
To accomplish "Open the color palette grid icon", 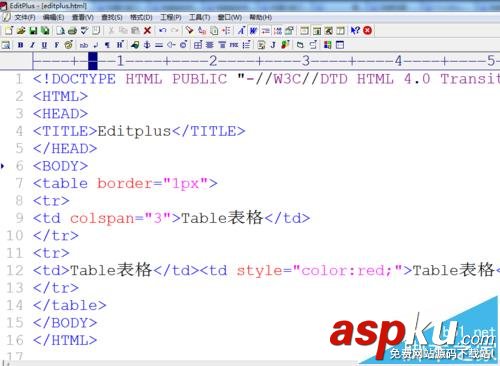I will click(x=328, y=45).
